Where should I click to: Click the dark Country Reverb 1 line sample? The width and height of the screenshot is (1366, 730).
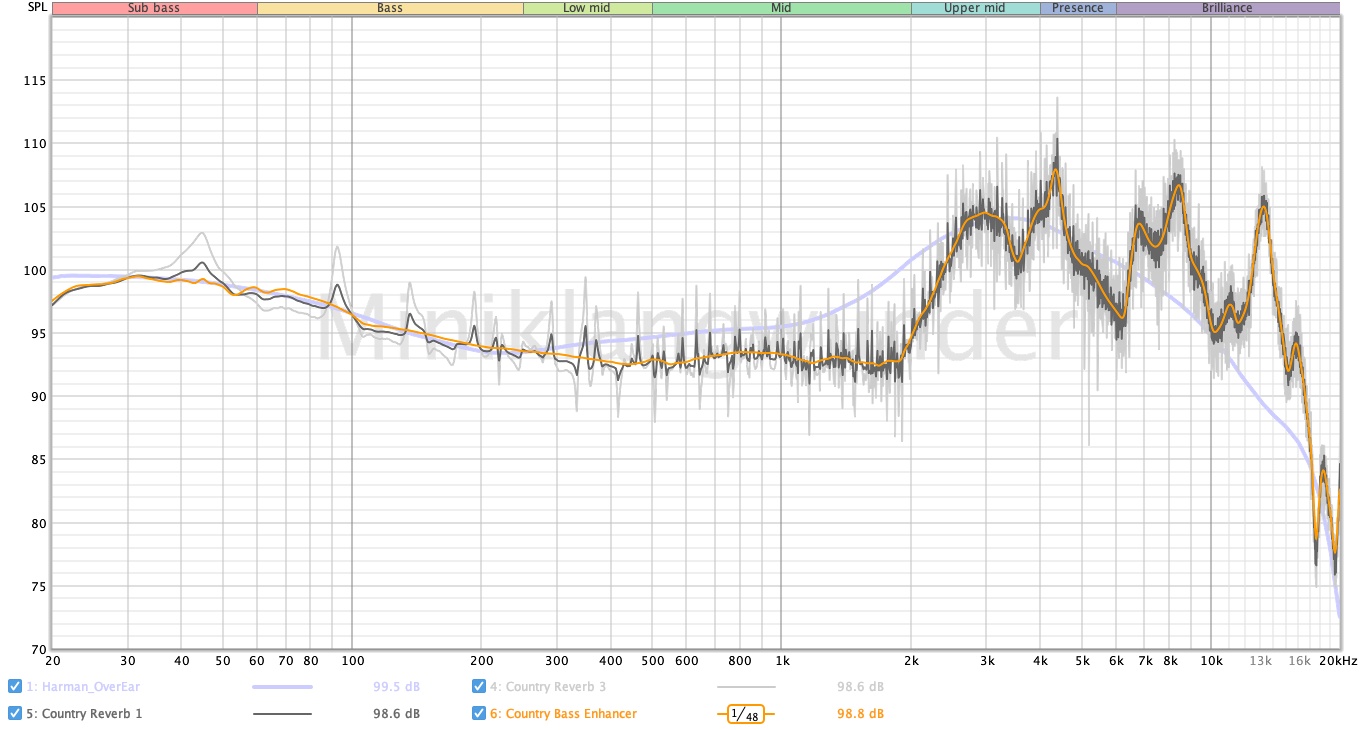click(282, 714)
